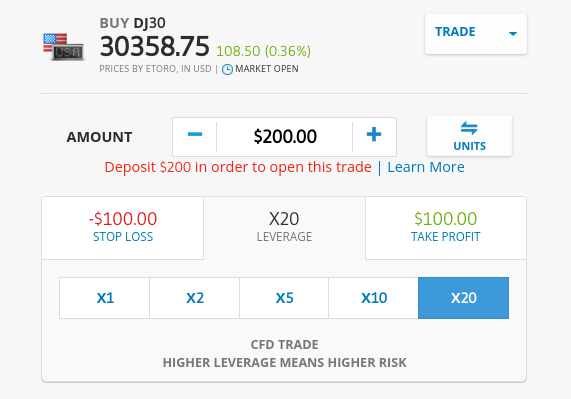Open the Stop Loss tab
The width and height of the screenshot is (571, 399).
click(123, 228)
